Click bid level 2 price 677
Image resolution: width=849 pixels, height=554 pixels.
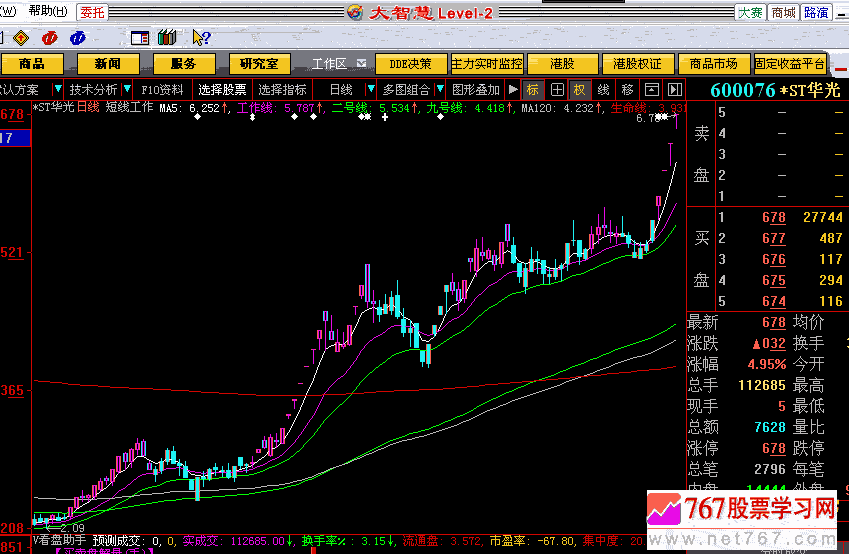774,239
